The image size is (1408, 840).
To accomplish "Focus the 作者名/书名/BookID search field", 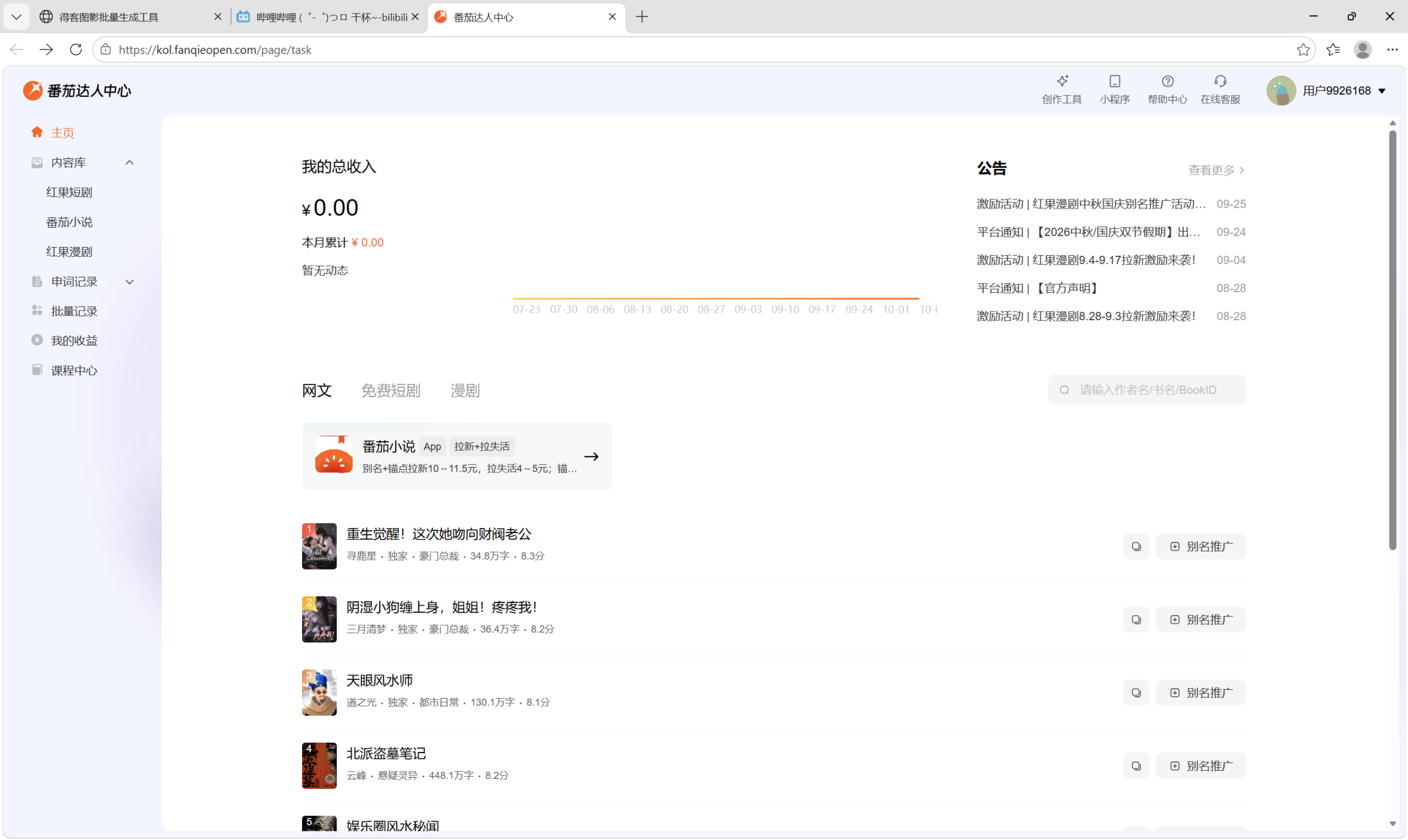I will 1146,389.
